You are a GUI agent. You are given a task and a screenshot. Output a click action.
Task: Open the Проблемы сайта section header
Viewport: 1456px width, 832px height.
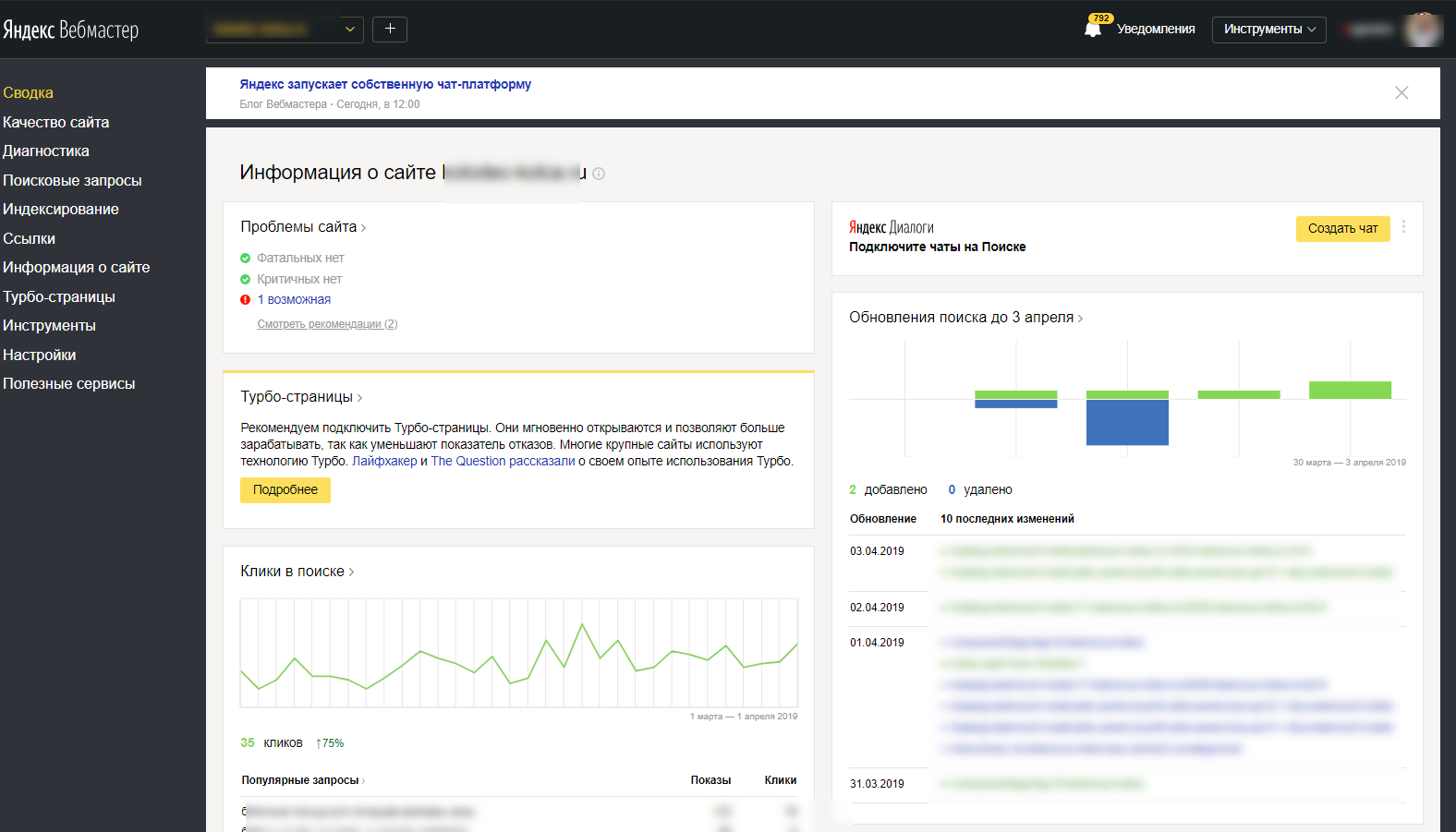tap(303, 227)
